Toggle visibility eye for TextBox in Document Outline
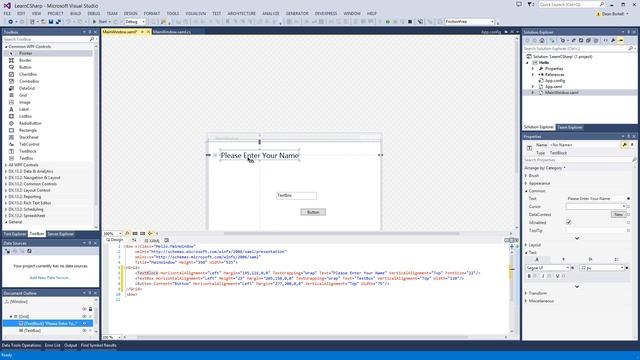Viewport: 640px width, 360px height. click(x=84, y=331)
